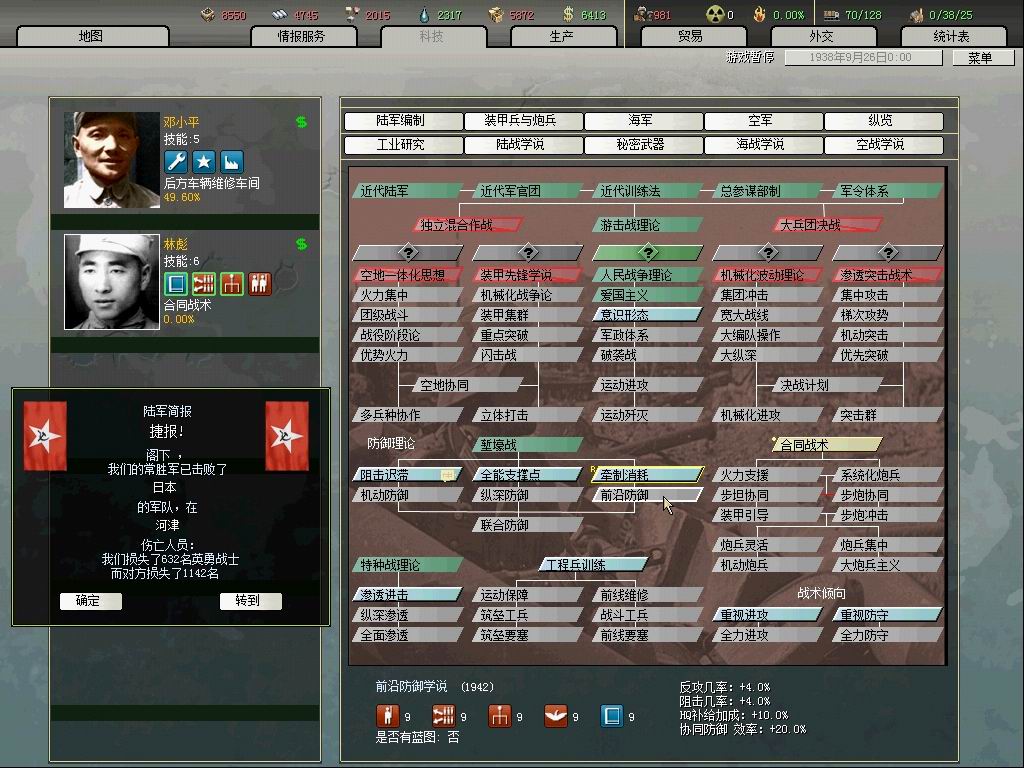Click Deng Xiaoping's wrench skill icon
This screenshot has width=1024, height=768.
tap(176, 161)
